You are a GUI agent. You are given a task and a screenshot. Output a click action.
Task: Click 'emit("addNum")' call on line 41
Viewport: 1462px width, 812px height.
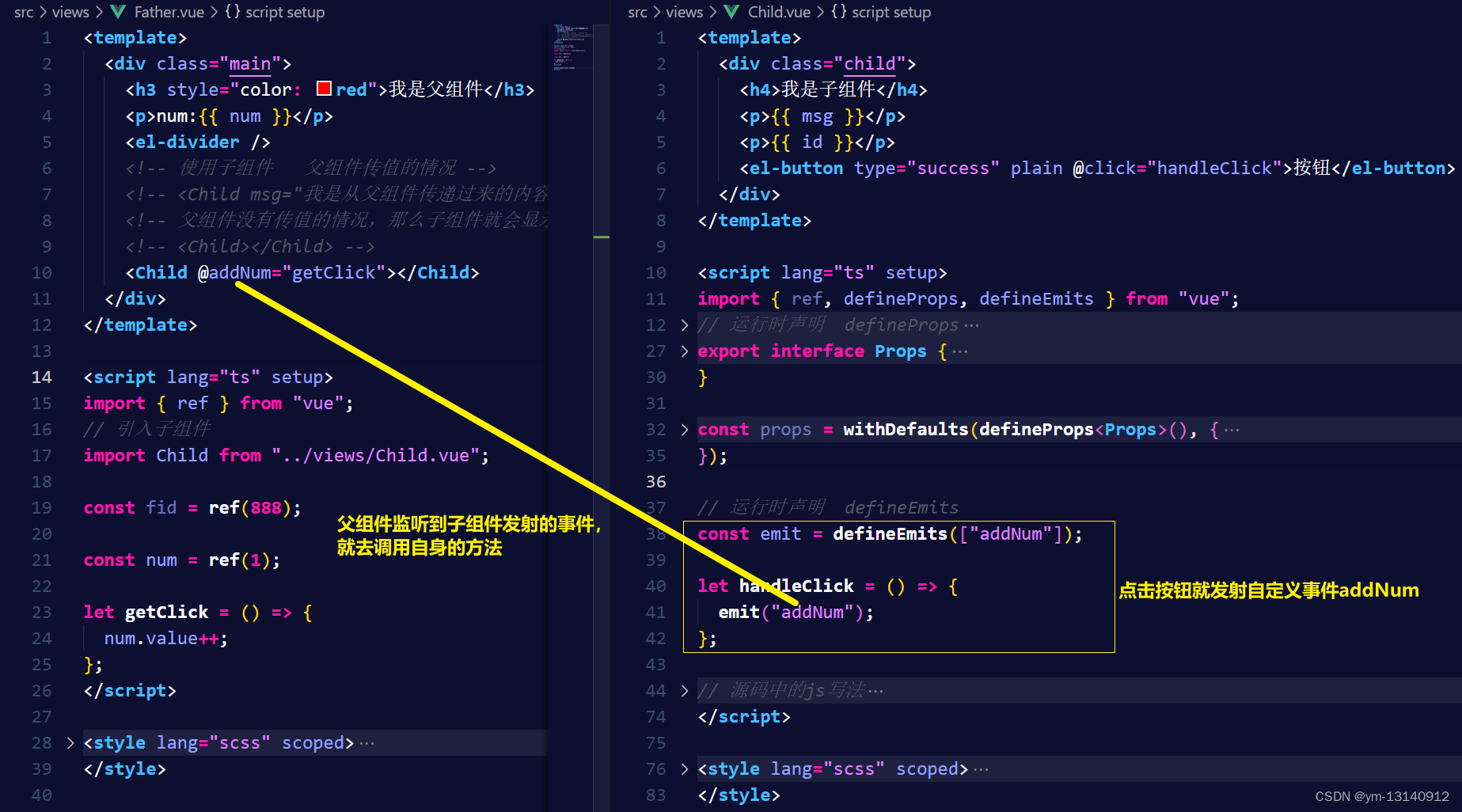click(796, 612)
